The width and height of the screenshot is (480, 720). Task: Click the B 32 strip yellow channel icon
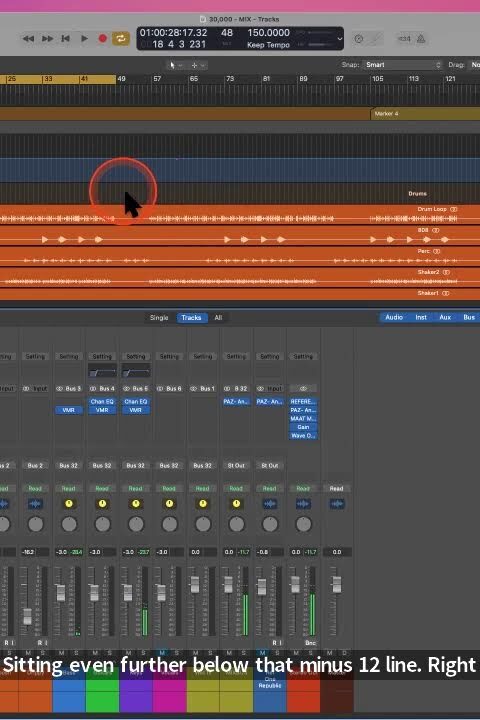click(236, 504)
